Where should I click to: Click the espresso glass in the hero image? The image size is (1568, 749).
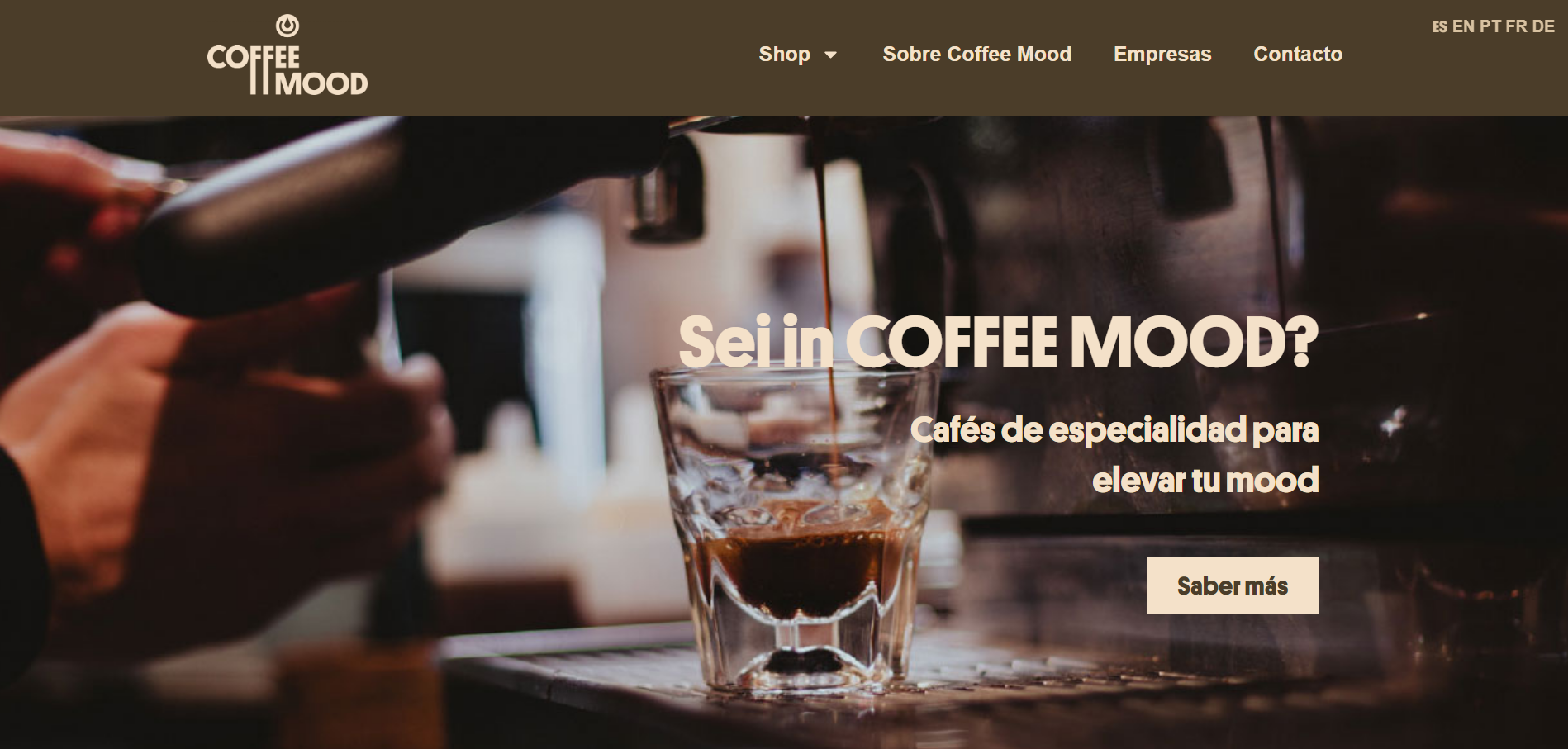click(x=795, y=529)
